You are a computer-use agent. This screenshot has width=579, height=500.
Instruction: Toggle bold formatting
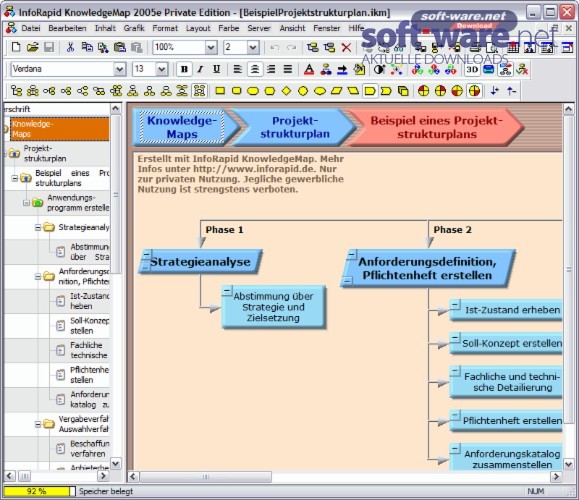[x=185, y=69]
